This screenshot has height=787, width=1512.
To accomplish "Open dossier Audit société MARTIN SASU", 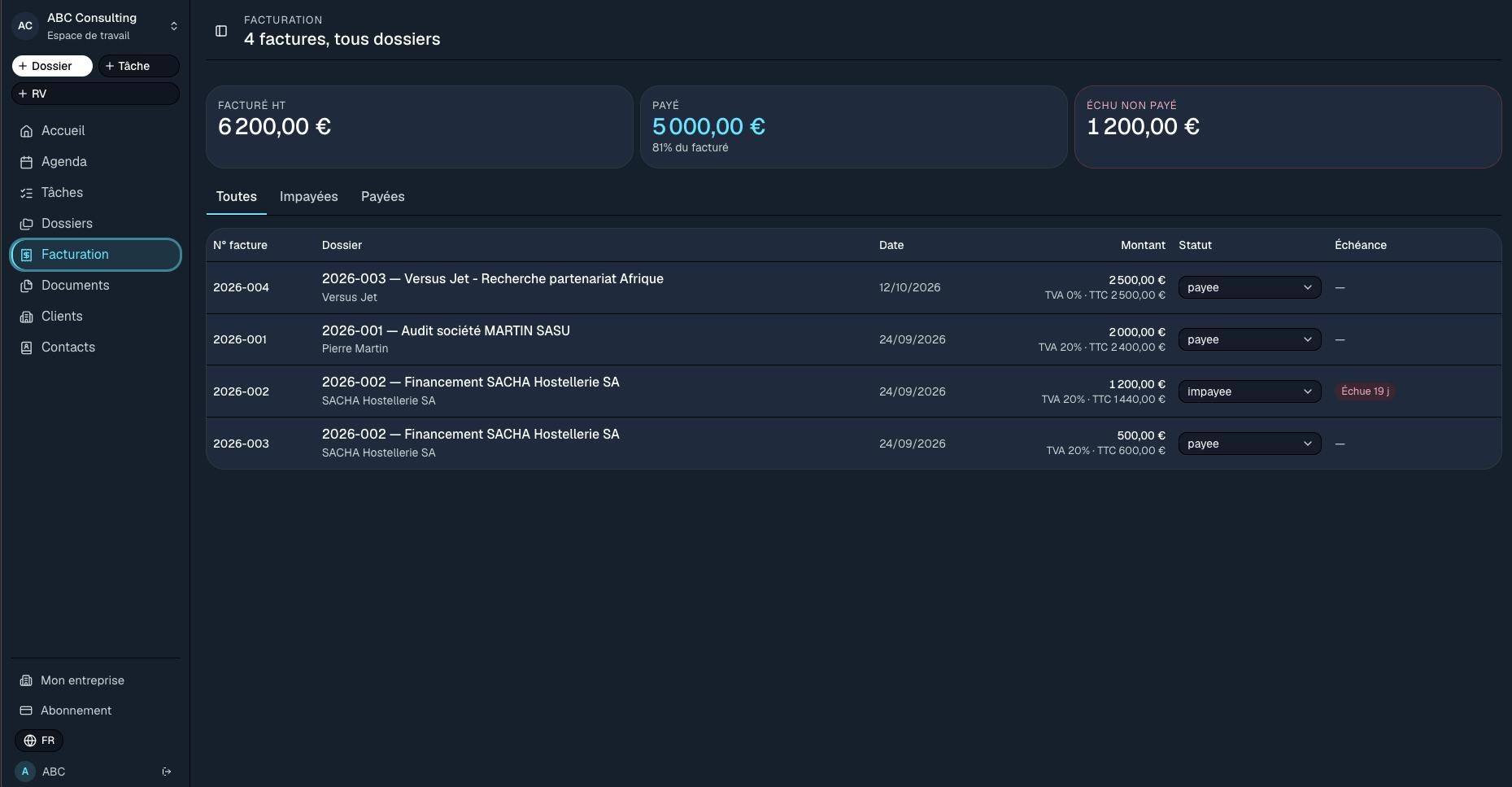I will click(446, 331).
